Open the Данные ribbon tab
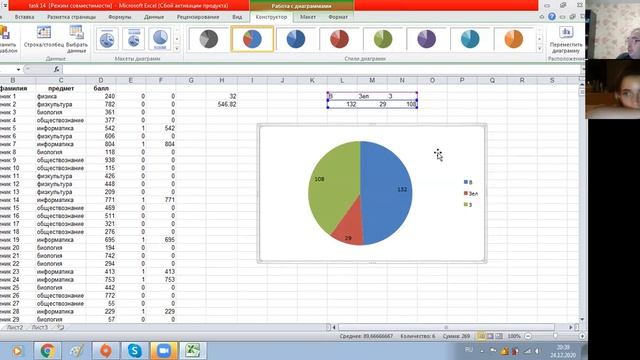Viewport: 640px width, 360px height. [154, 17]
